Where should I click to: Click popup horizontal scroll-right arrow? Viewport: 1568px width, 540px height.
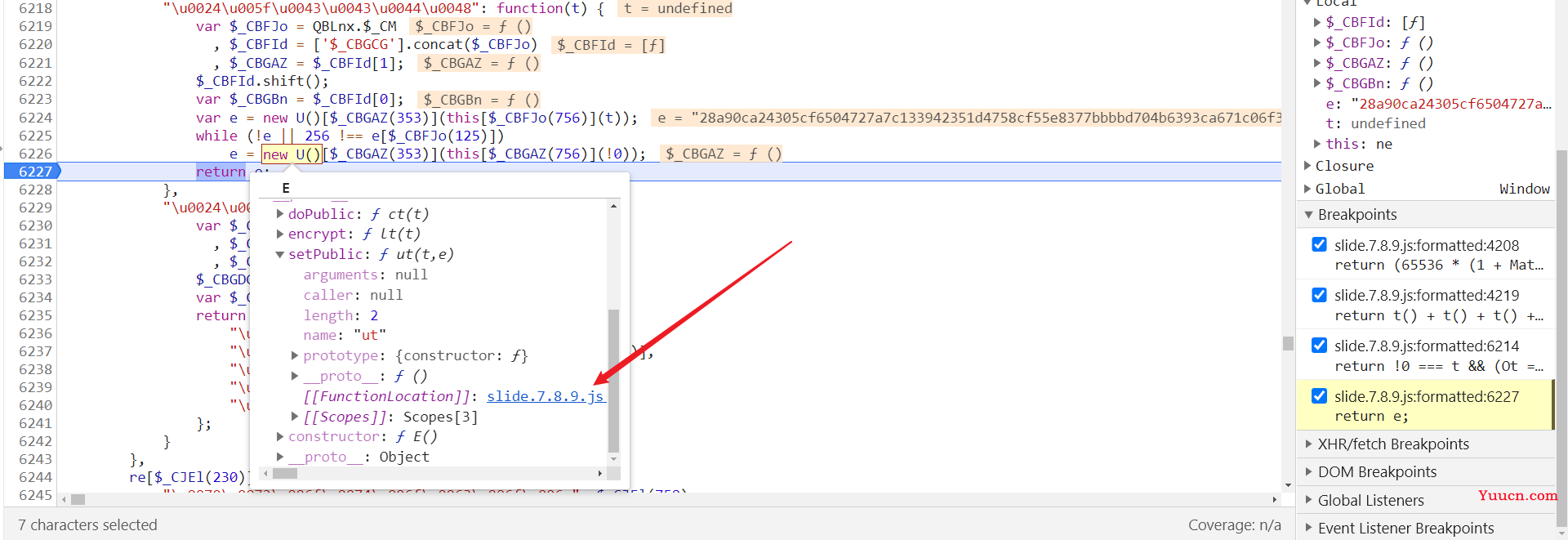click(x=600, y=473)
